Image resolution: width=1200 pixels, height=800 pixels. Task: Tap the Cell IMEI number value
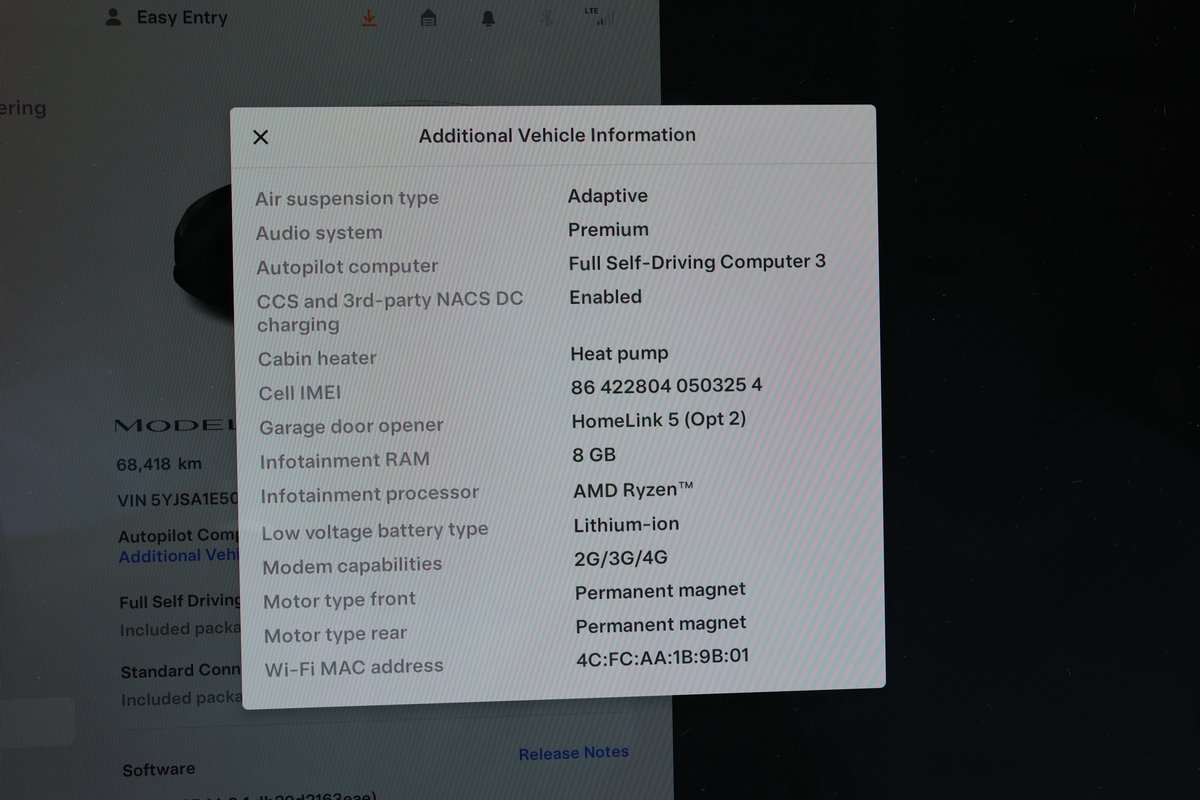coord(666,385)
